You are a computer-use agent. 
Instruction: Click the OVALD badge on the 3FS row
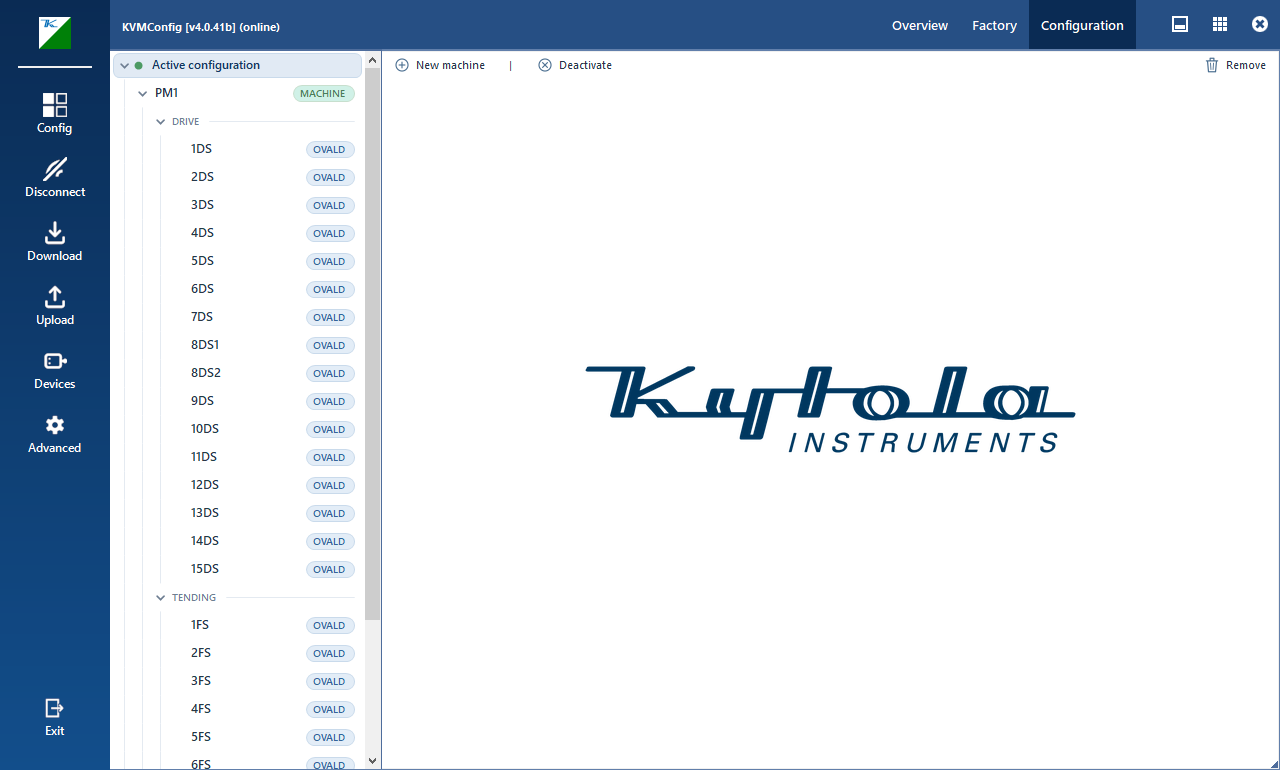330,682
